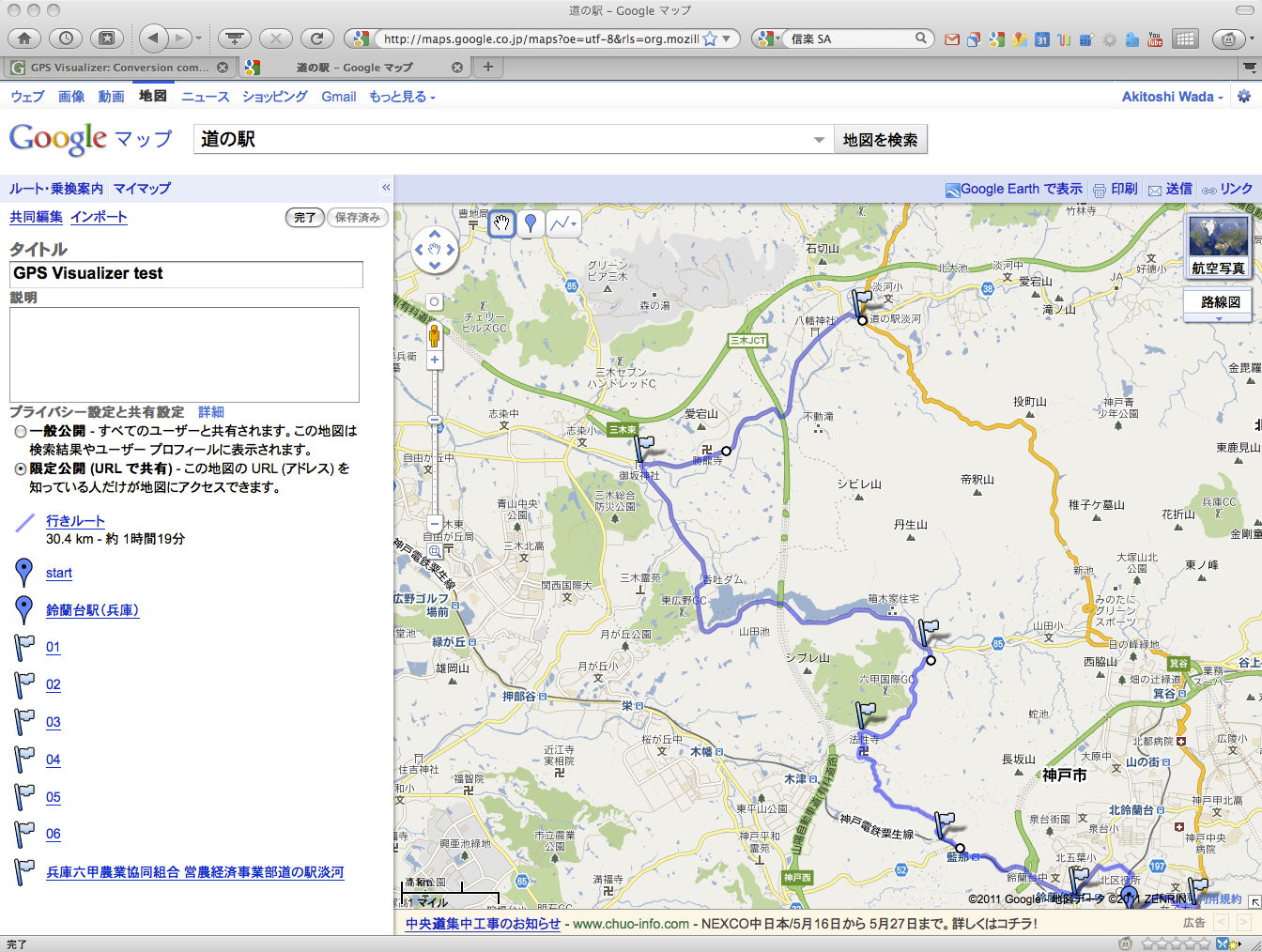This screenshot has width=1262, height=952.
Task: Click the zoom in plus button
Action: tap(435, 360)
